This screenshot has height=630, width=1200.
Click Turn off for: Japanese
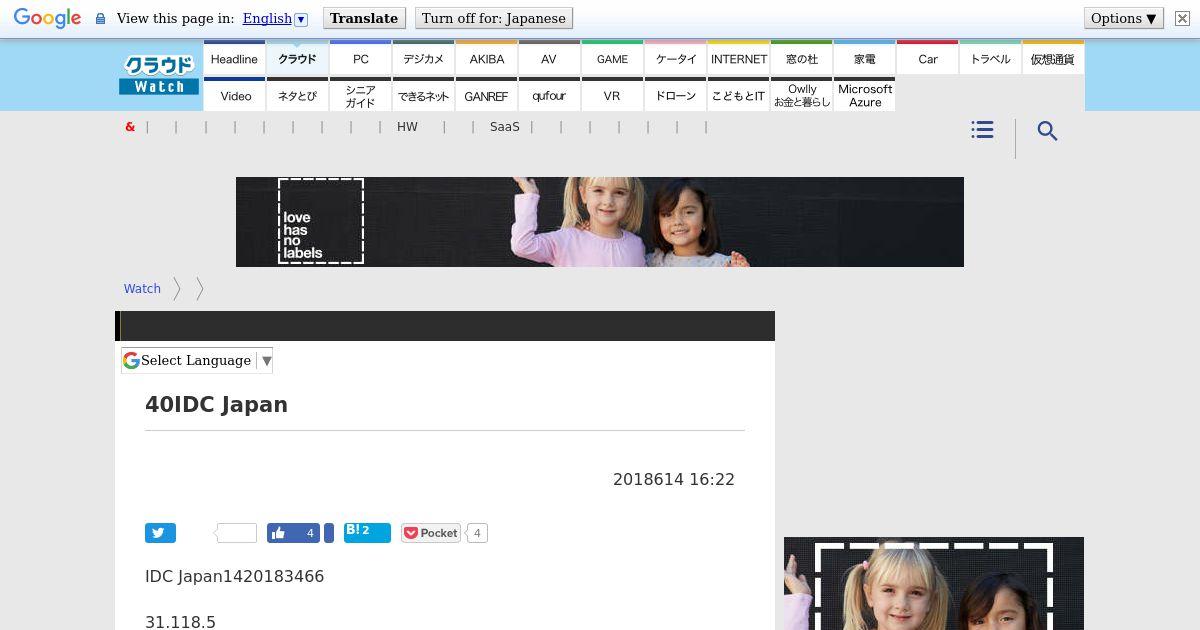493,18
